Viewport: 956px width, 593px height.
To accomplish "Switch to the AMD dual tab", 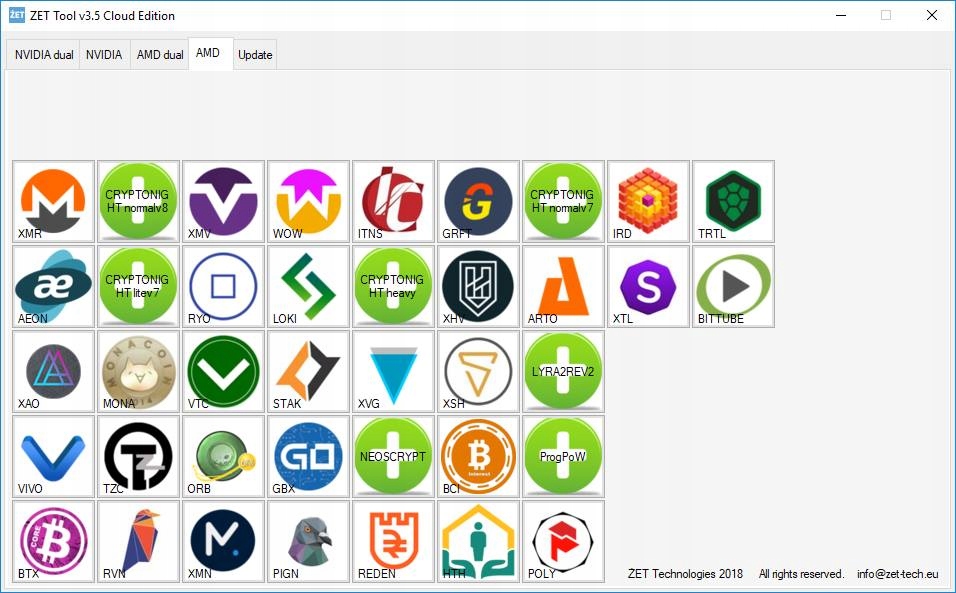I will (160, 55).
